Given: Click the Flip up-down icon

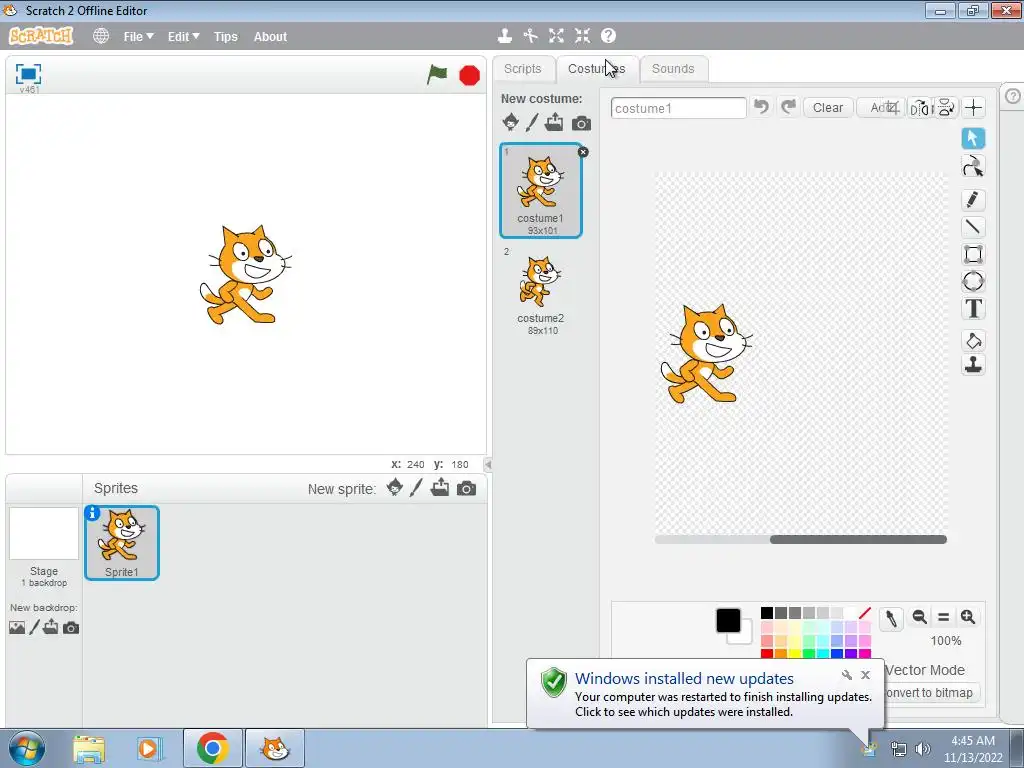Looking at the screenshot, I should tap(946, 108).
